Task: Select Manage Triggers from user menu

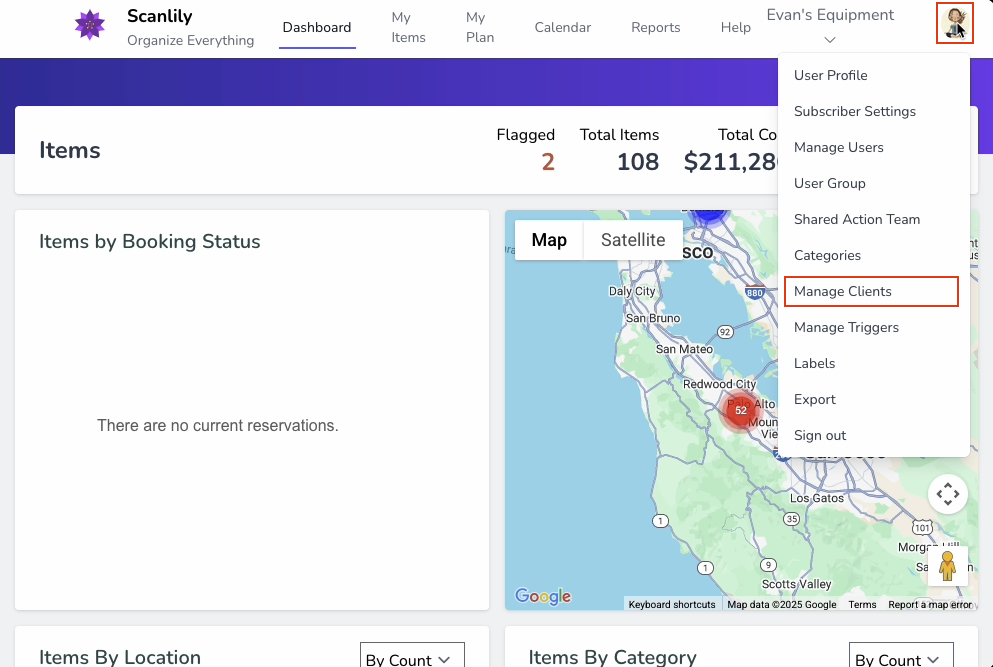Action: (x=846, y=327)
